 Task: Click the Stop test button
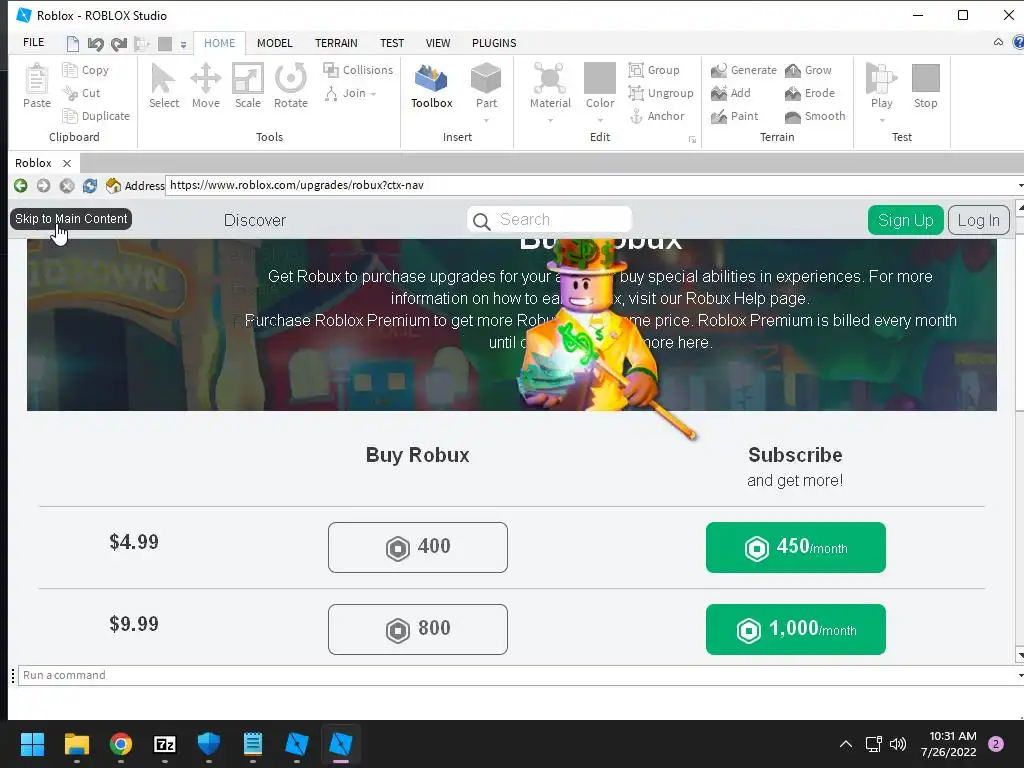coord(925,86)
